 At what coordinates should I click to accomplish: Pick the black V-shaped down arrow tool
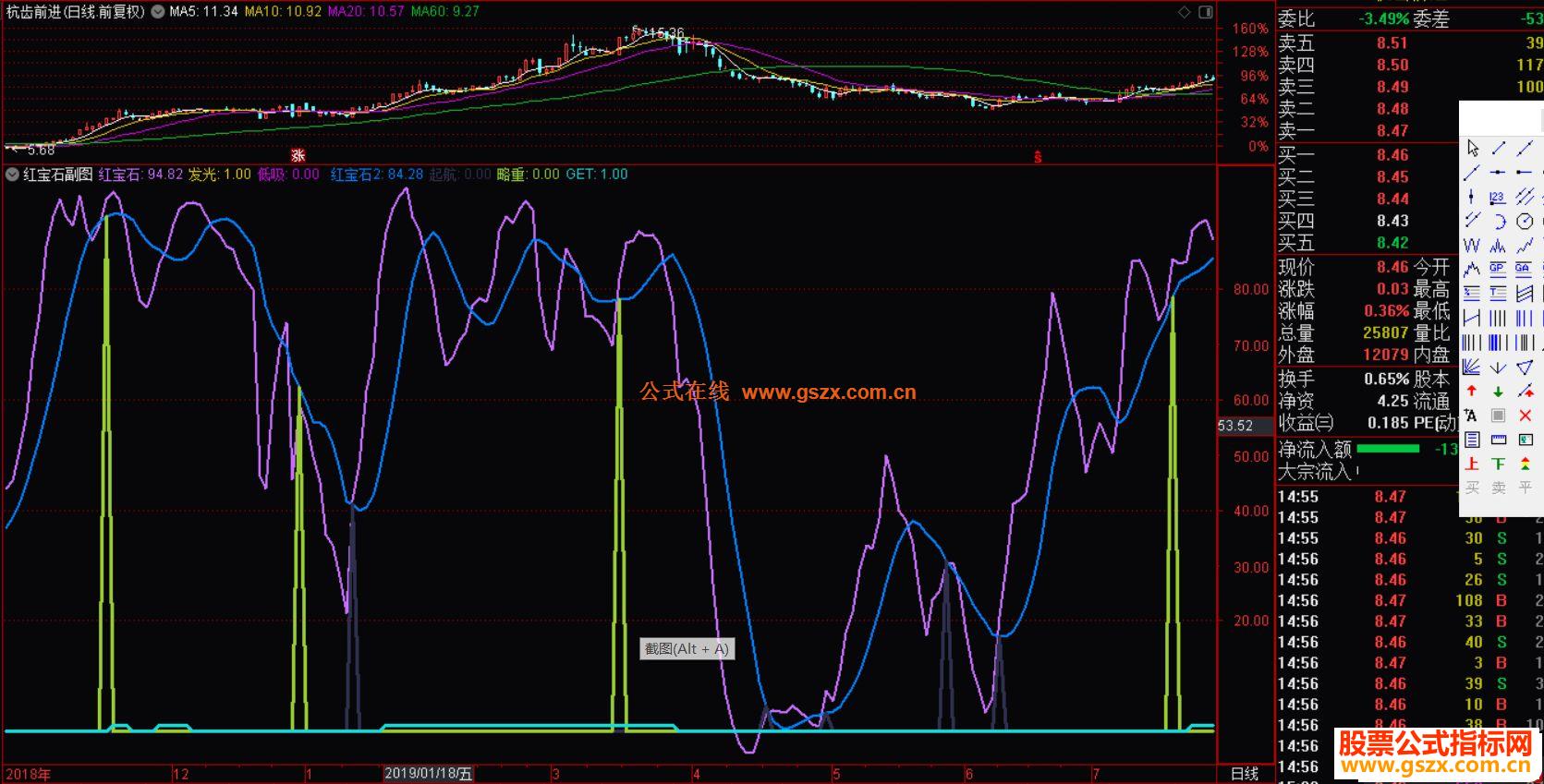coord(1498,367)
